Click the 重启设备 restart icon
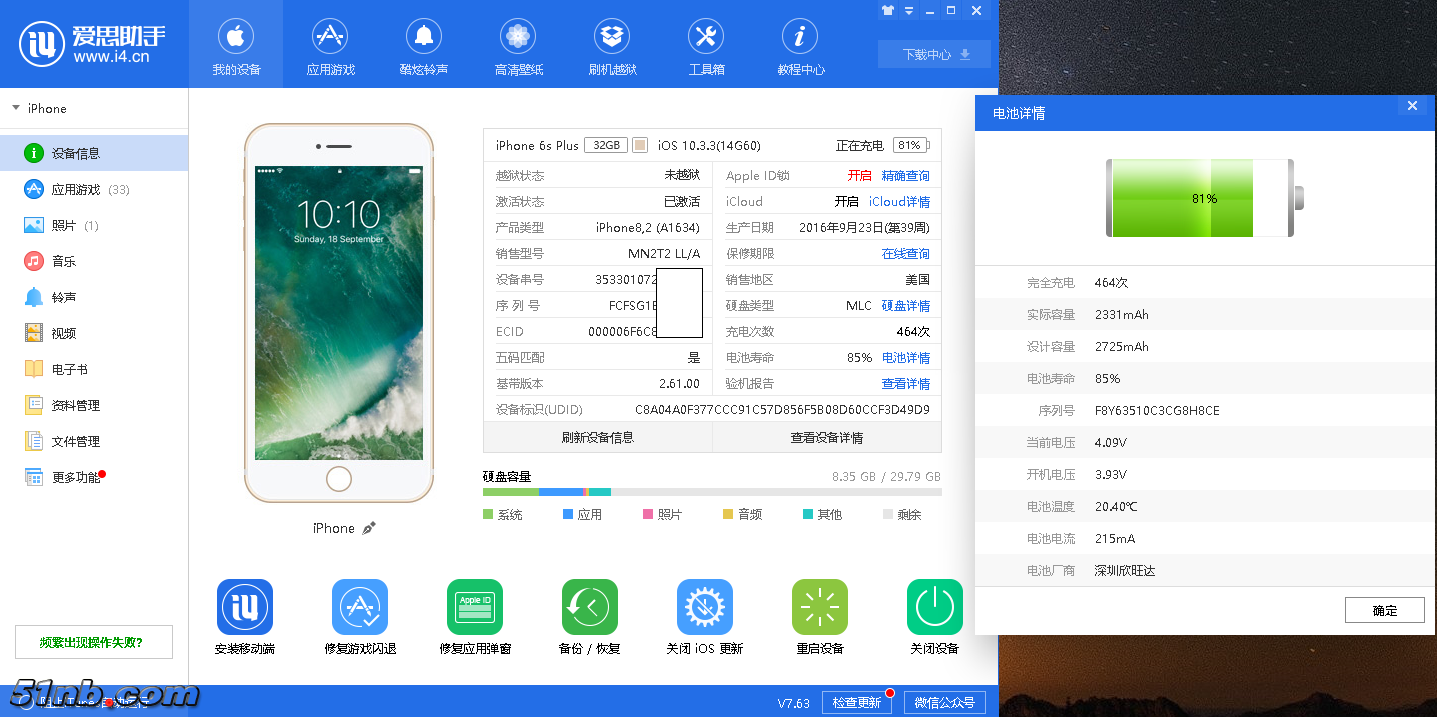The width and height of the screenshot is (1437, 717). pos(820,607)
